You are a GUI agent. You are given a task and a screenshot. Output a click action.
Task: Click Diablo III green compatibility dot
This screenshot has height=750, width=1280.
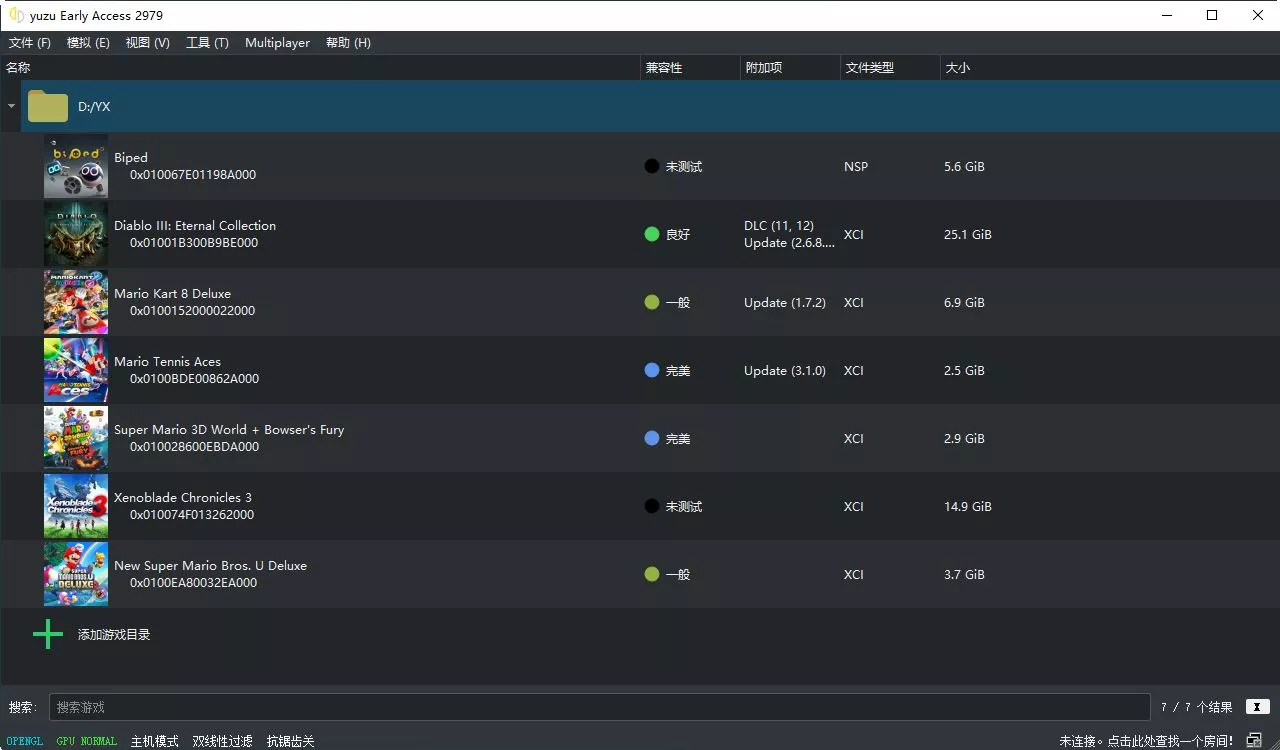(652, 234)
